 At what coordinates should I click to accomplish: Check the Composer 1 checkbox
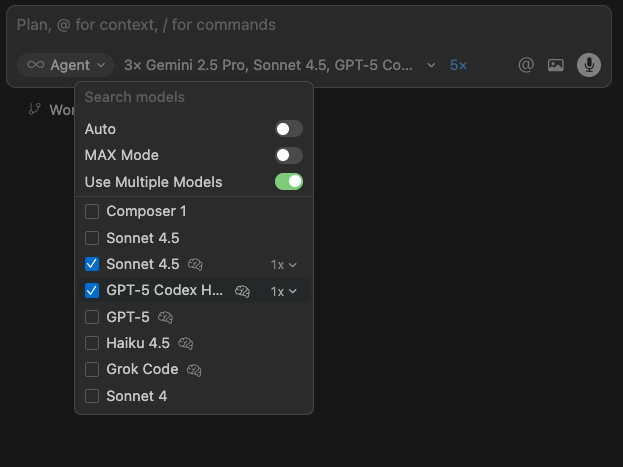(x=92, y=211)
